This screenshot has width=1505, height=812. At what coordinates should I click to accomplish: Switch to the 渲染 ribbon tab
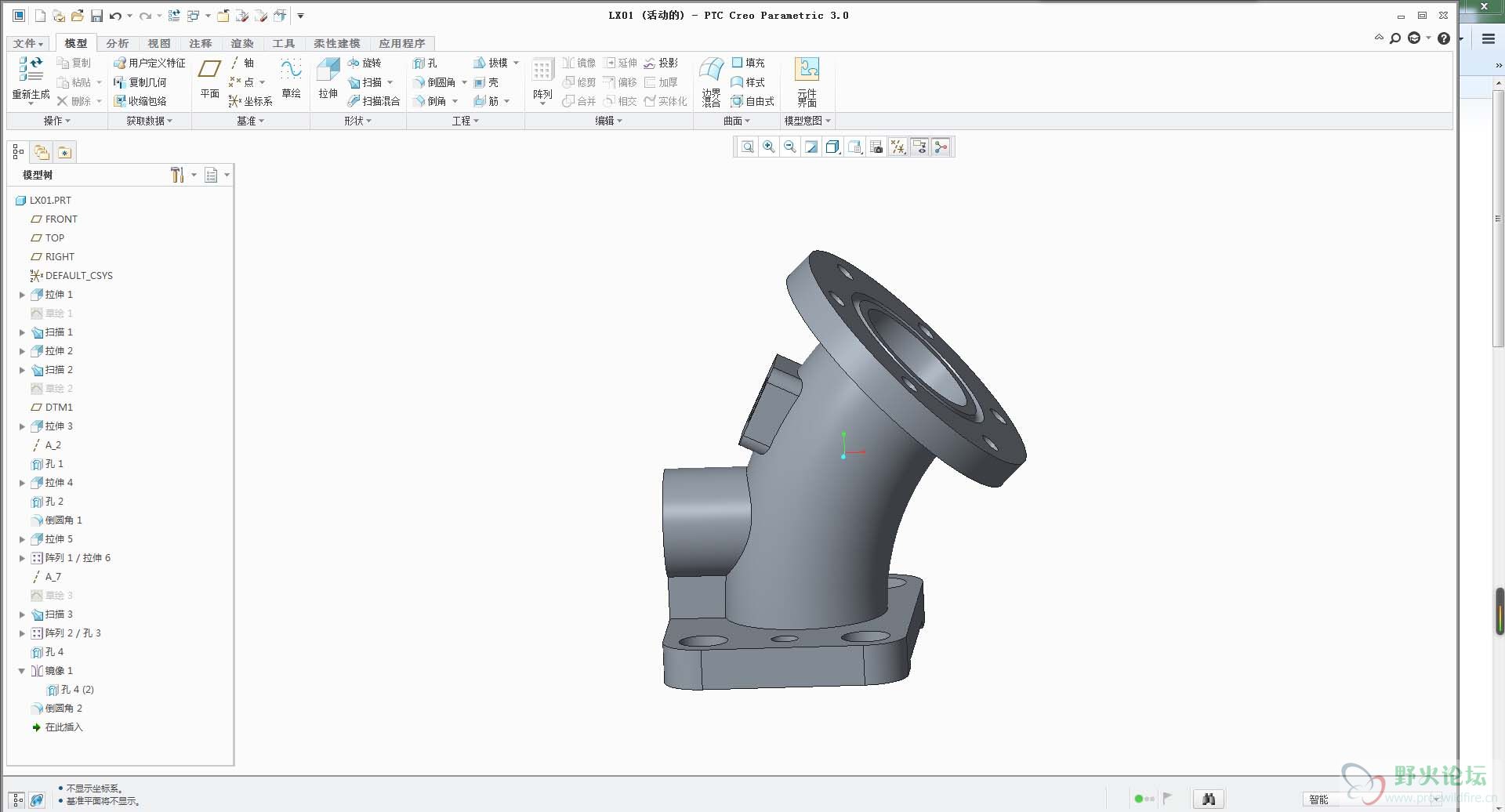242,44
